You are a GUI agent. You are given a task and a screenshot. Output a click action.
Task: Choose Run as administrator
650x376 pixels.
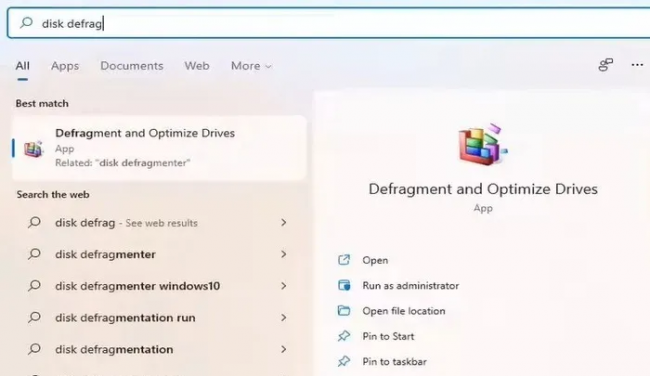[410, 286]
